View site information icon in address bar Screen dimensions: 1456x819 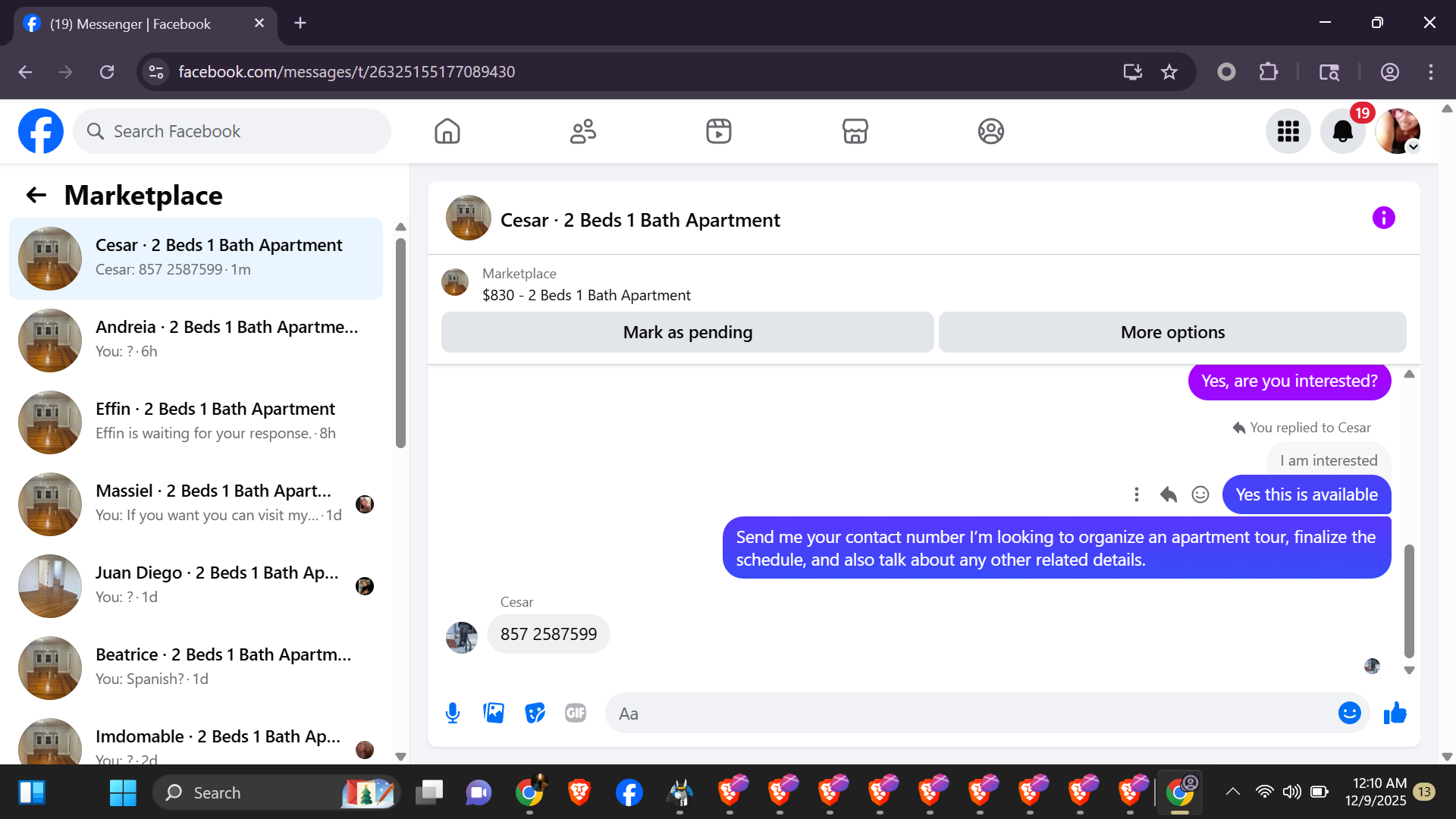pos(156,72)
